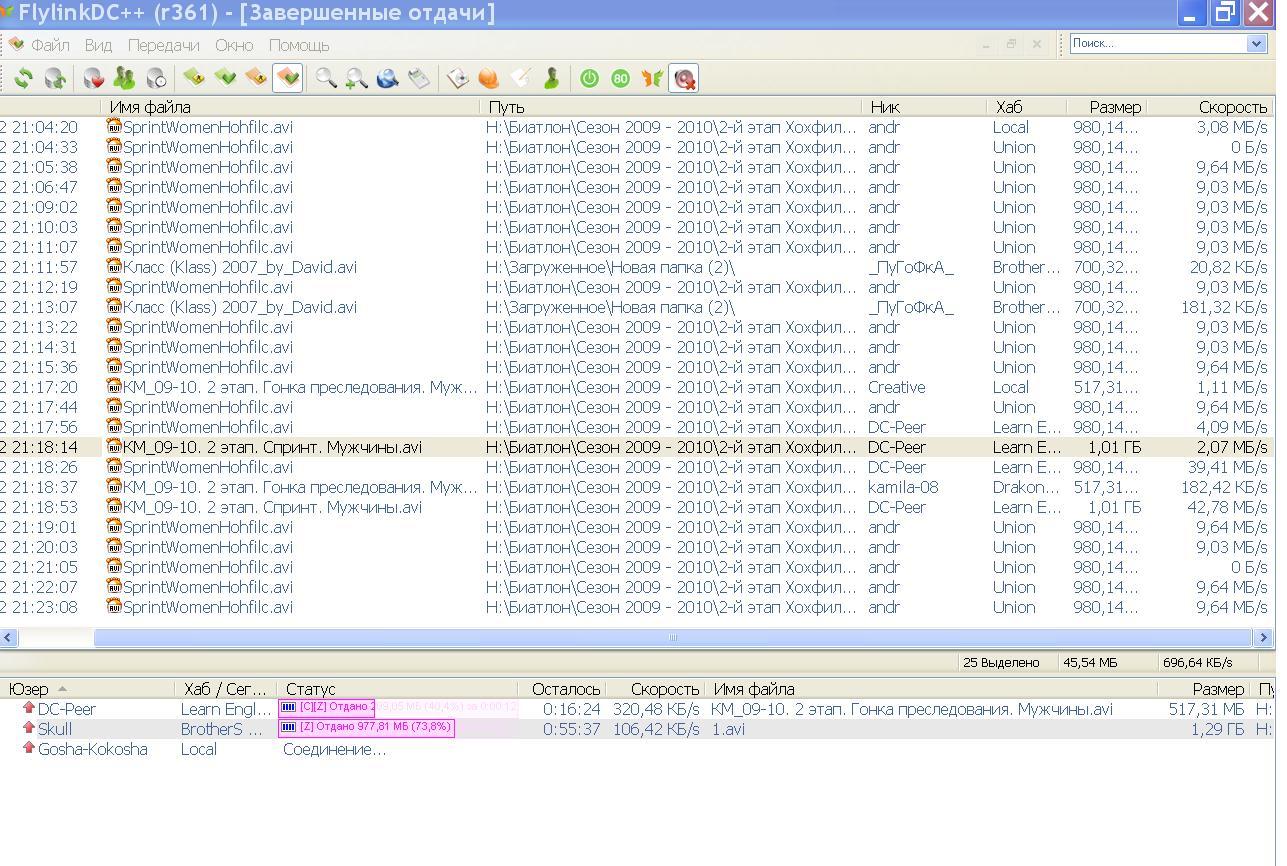Click the plain magnifier Search icon
Image resolution: width=1287 pixels, height=866 pixels.
pos(326,78)
